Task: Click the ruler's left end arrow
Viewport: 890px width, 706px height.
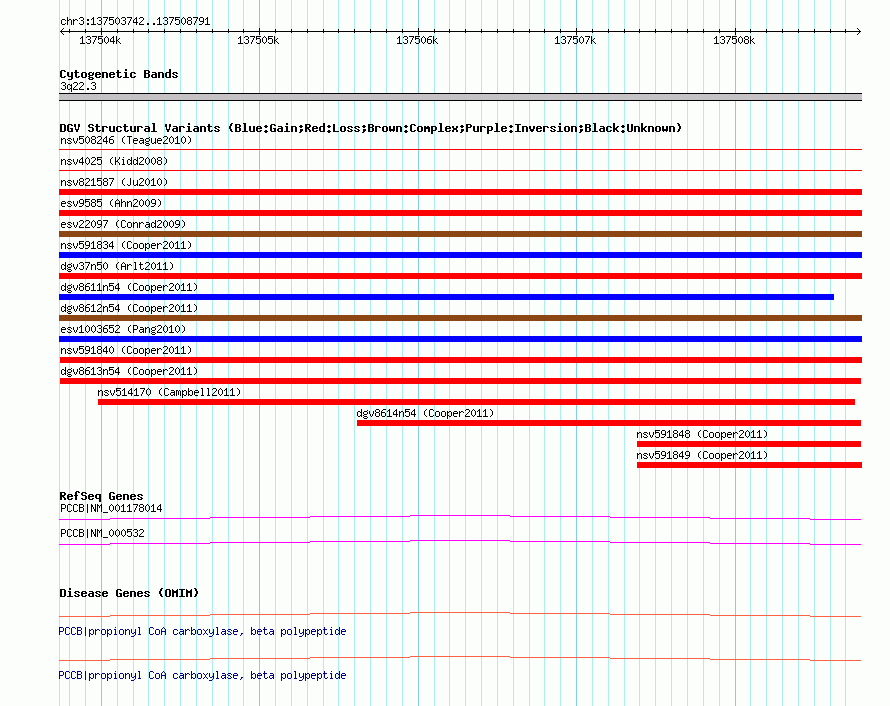Action: click(x=62, y=31)
